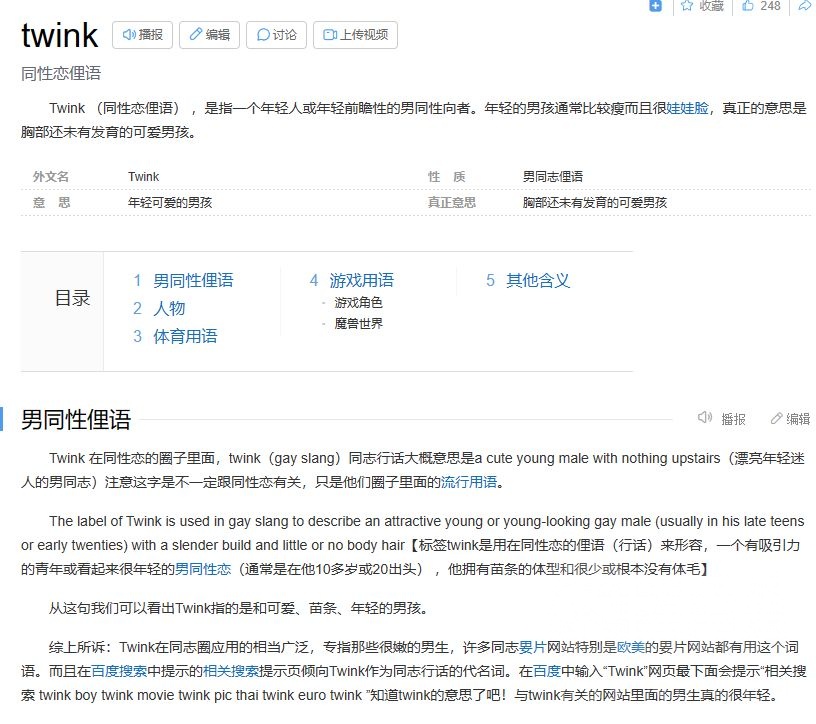This screenshot has width=816, height=724.
Task: Open the 男同性恋 link in the bracketed text
Action: click(x=205, y=568)
